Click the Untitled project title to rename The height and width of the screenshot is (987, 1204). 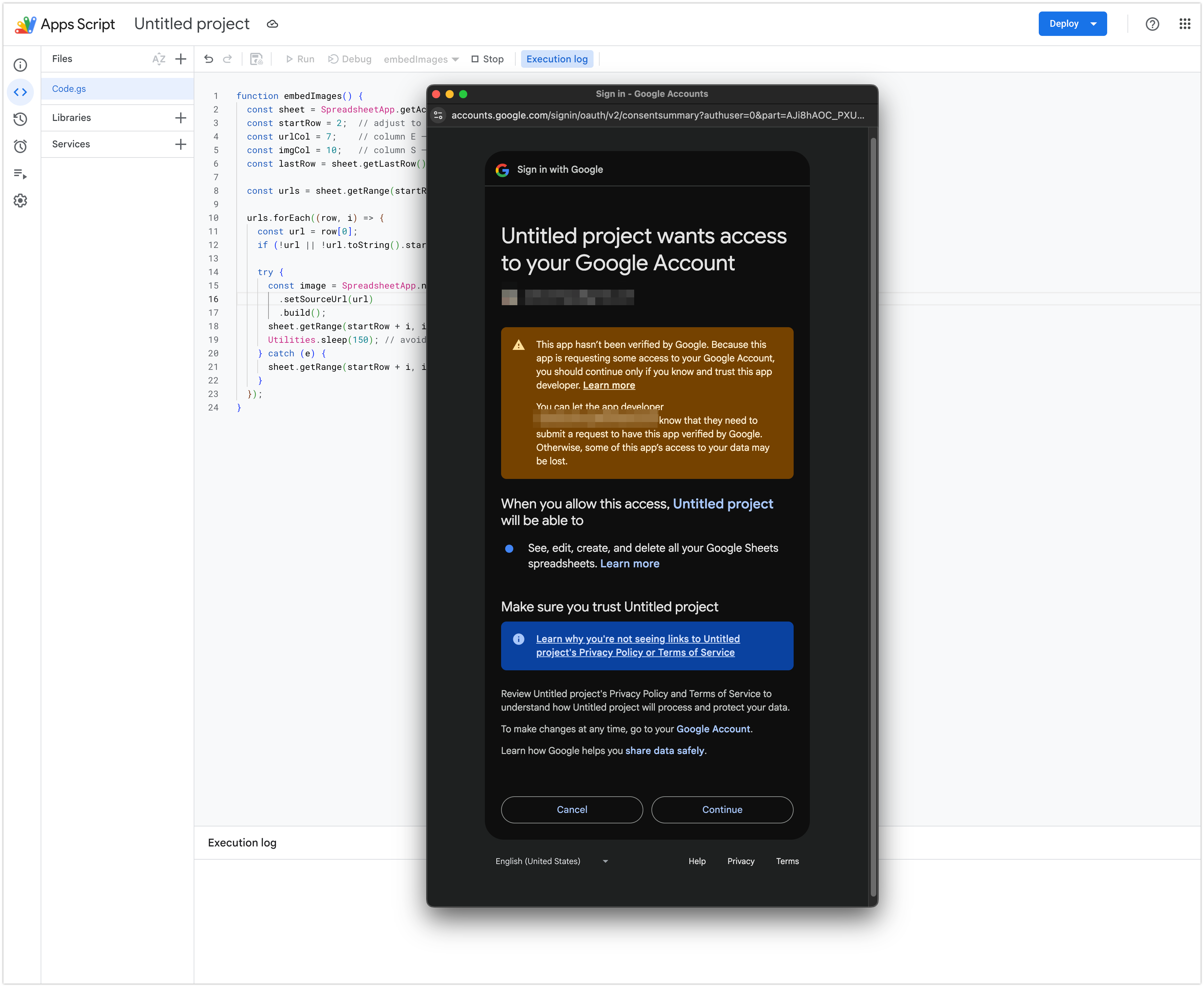[x=192, y=24]
